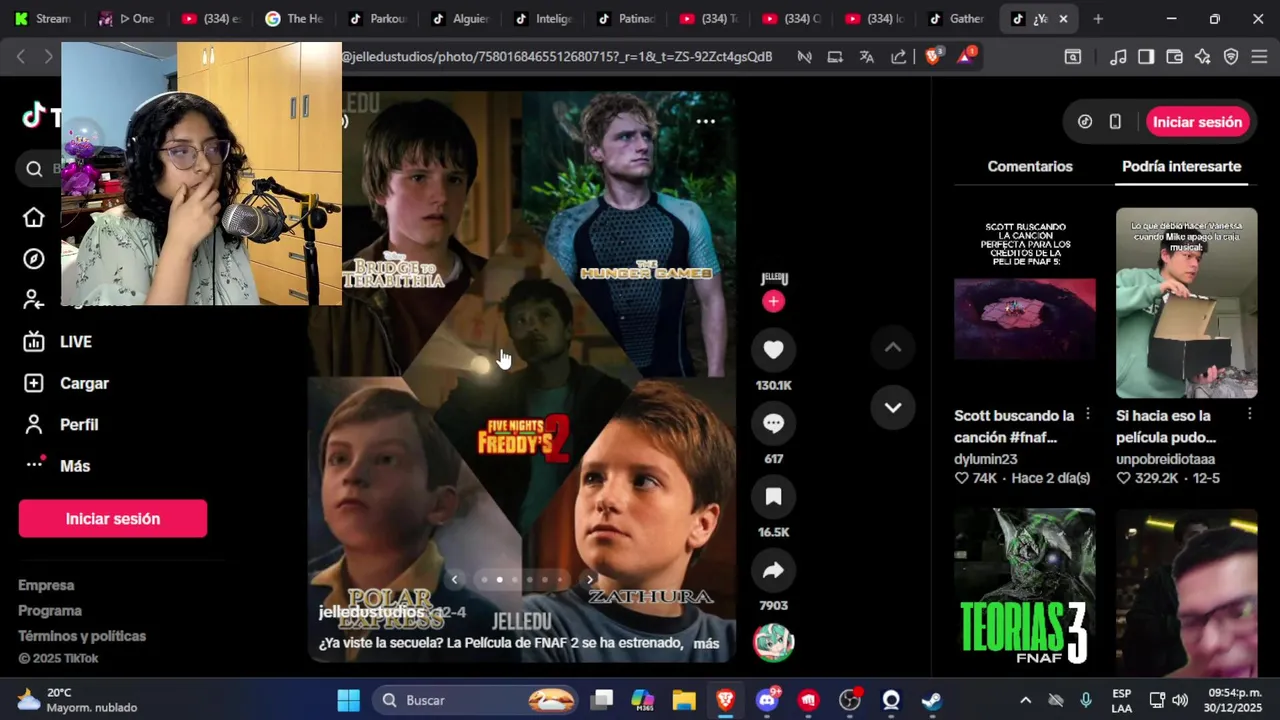
Task: Toggle the Brave sidebar panel
Action: [x=1146, y=57]
